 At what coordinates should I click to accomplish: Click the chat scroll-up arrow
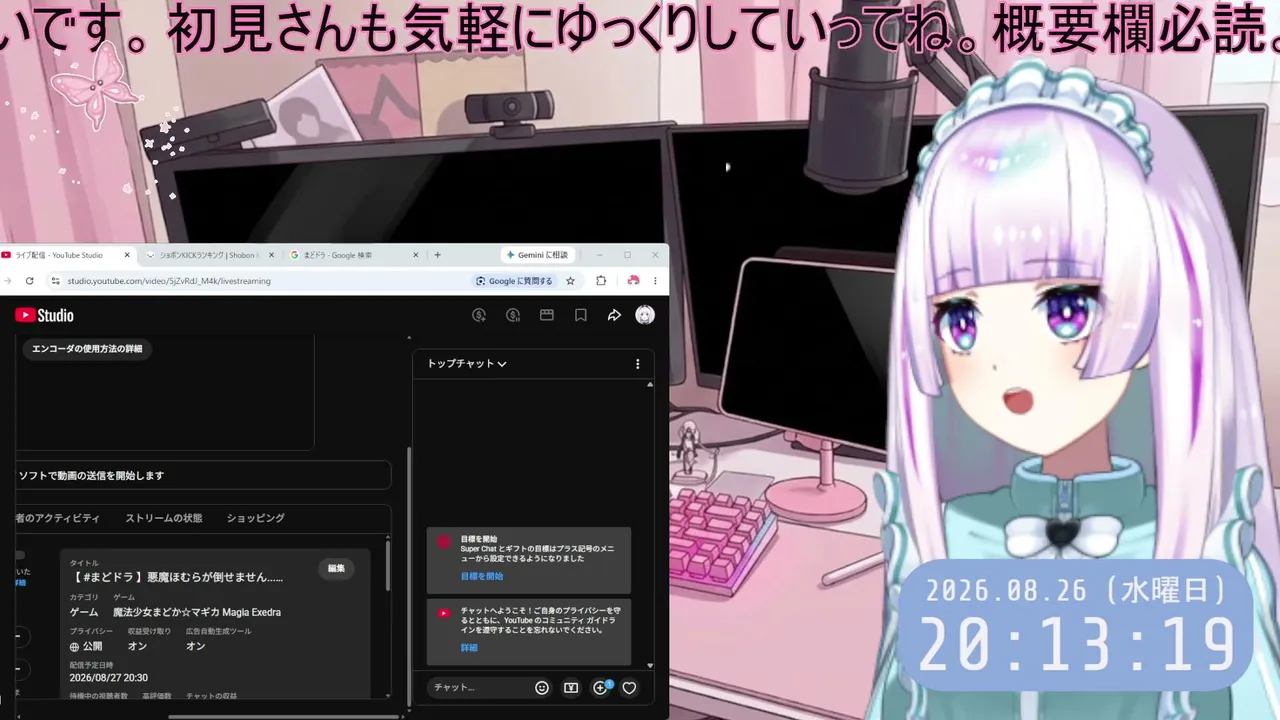(650, 385)
